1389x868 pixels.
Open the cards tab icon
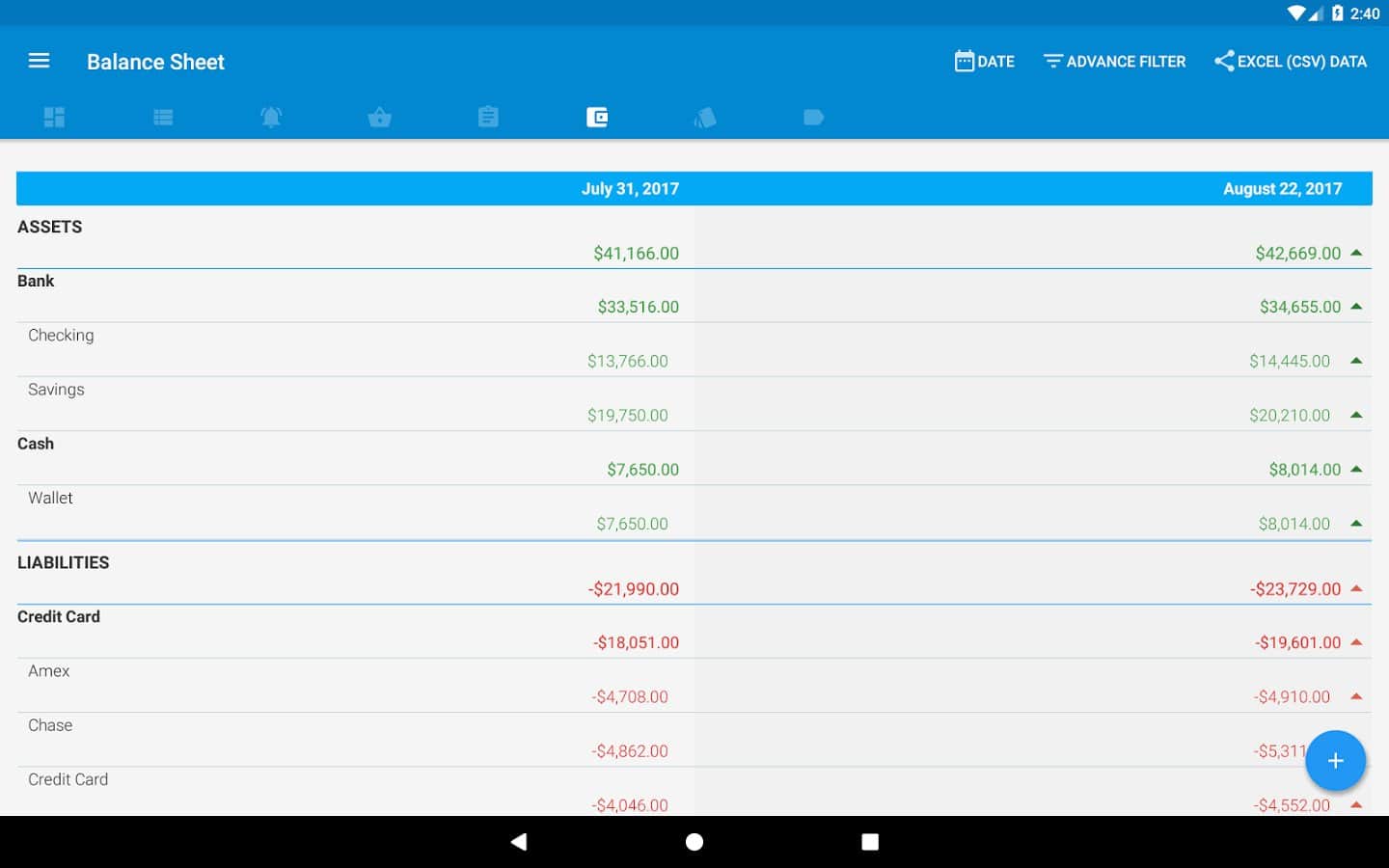(x=705, y=118)
